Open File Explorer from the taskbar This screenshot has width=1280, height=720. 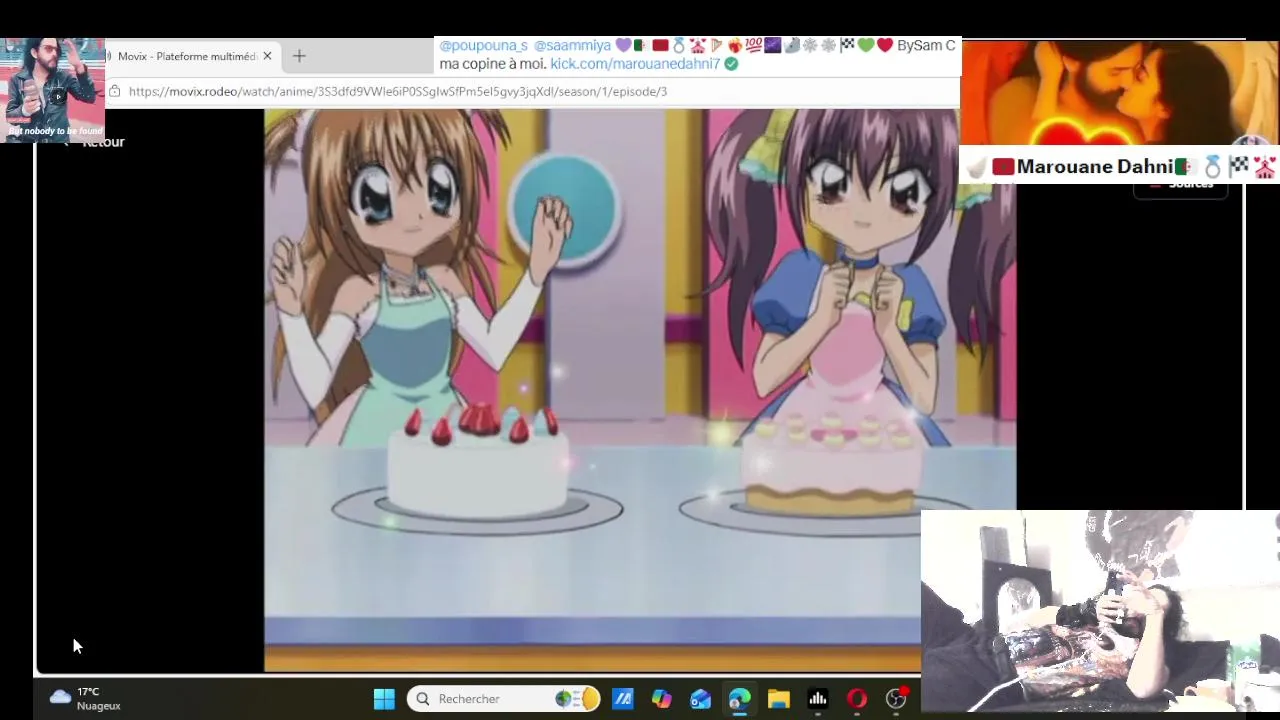779,699
